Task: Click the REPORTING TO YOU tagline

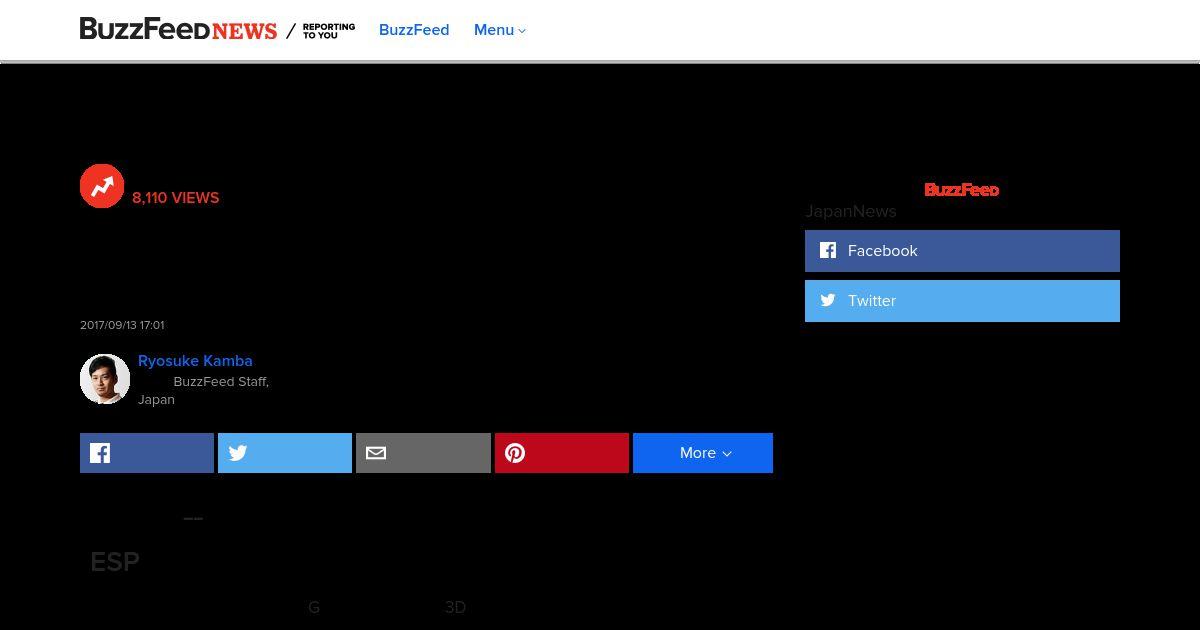Action: tap(329, 31)
